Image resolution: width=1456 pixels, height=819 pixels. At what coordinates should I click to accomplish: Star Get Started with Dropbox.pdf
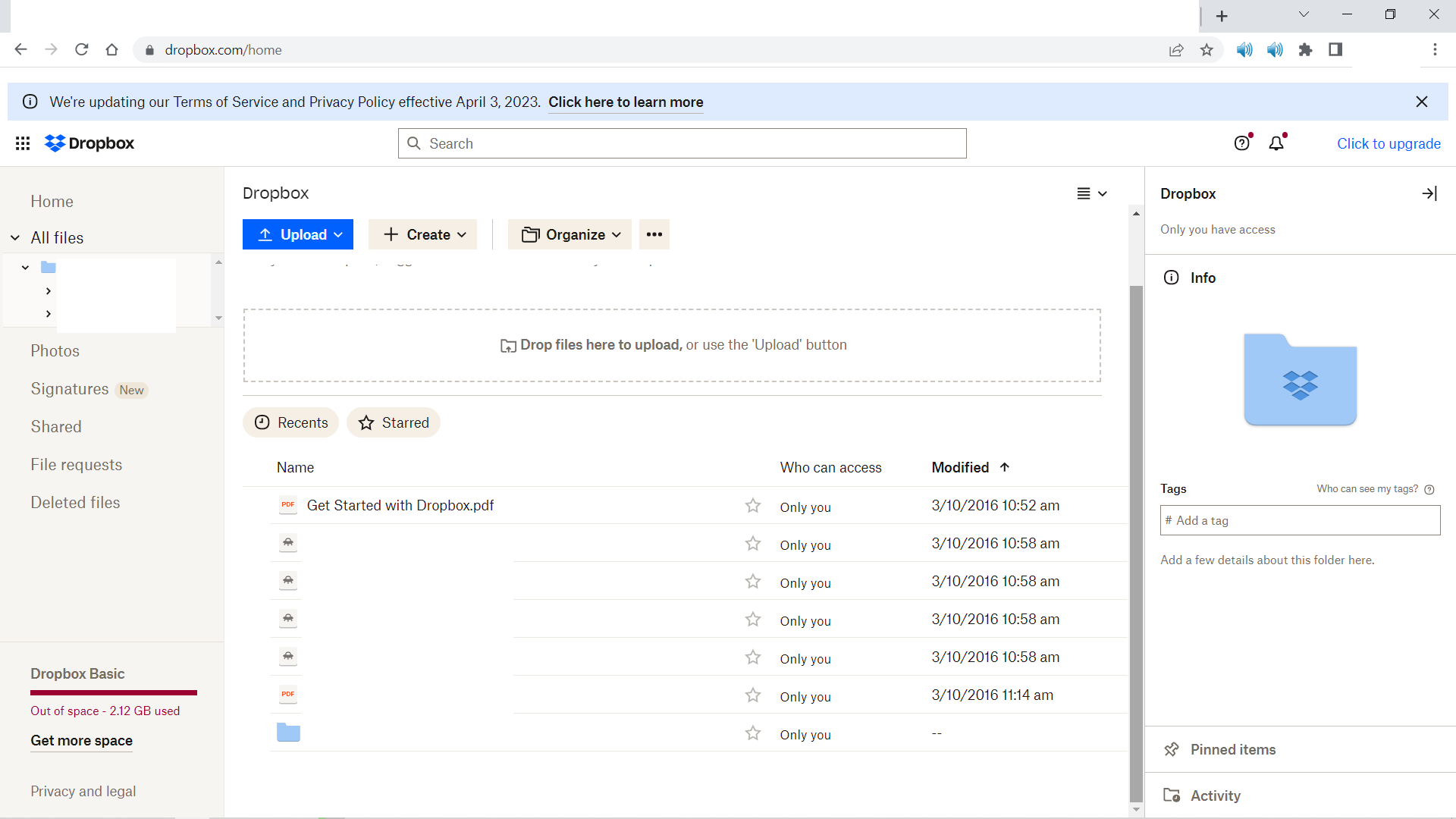pos(752,506)
